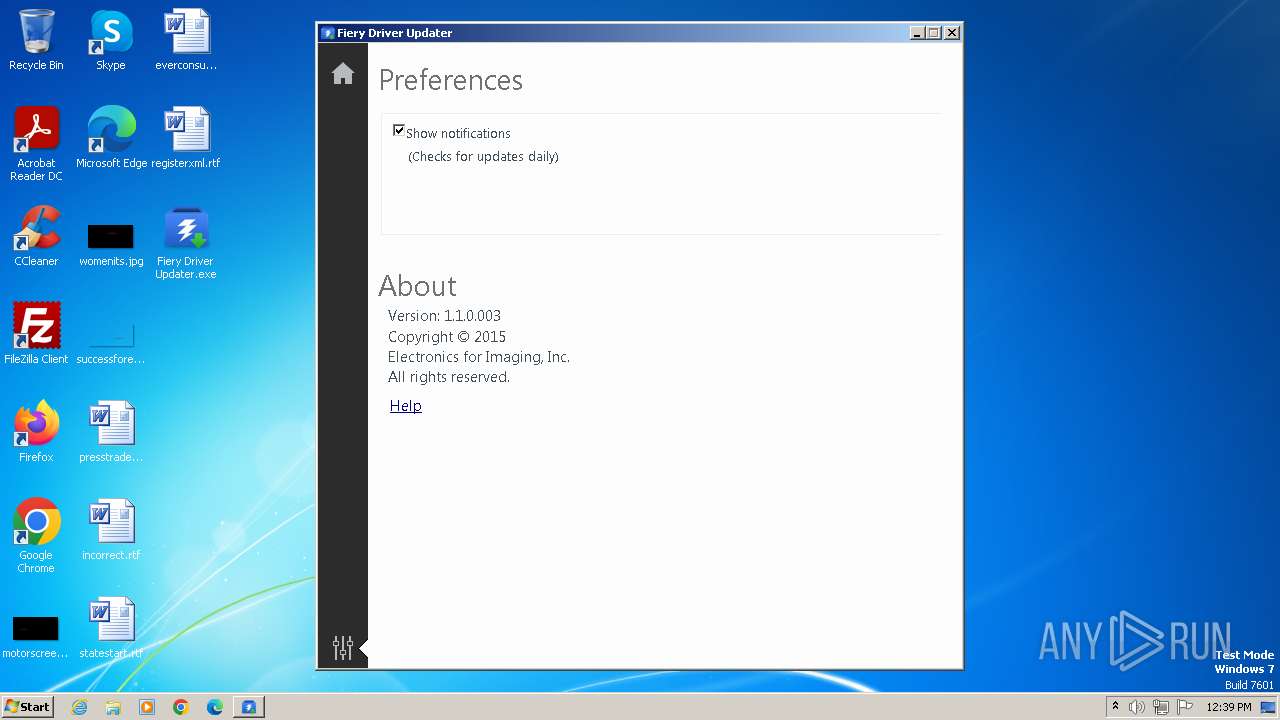Maximize the Fiery Driver Updater window
Image resolution: width=1280 pixels, height=720 pixels.
(x=934, y=33)
